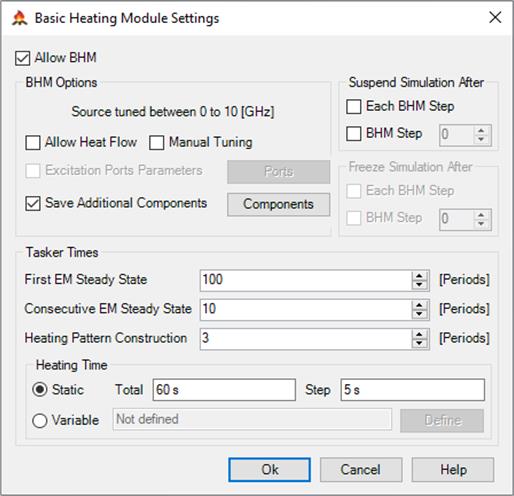The height and width of the screenshot is (496, 514).
Task: Decrease First EM Steady State periods
Action: tap(419, 284)
